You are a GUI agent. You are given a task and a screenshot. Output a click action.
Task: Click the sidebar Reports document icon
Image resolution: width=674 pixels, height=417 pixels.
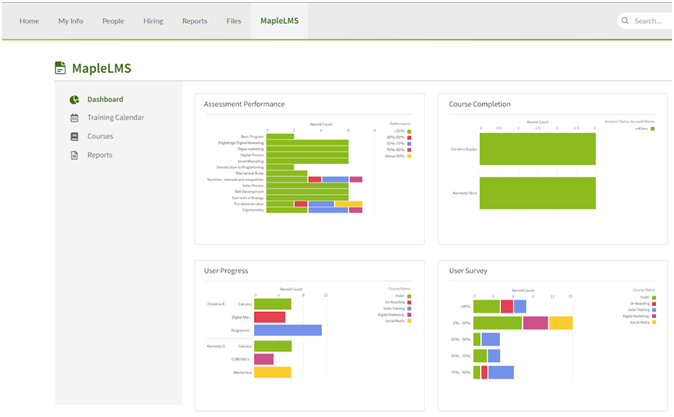click(74, 155)
